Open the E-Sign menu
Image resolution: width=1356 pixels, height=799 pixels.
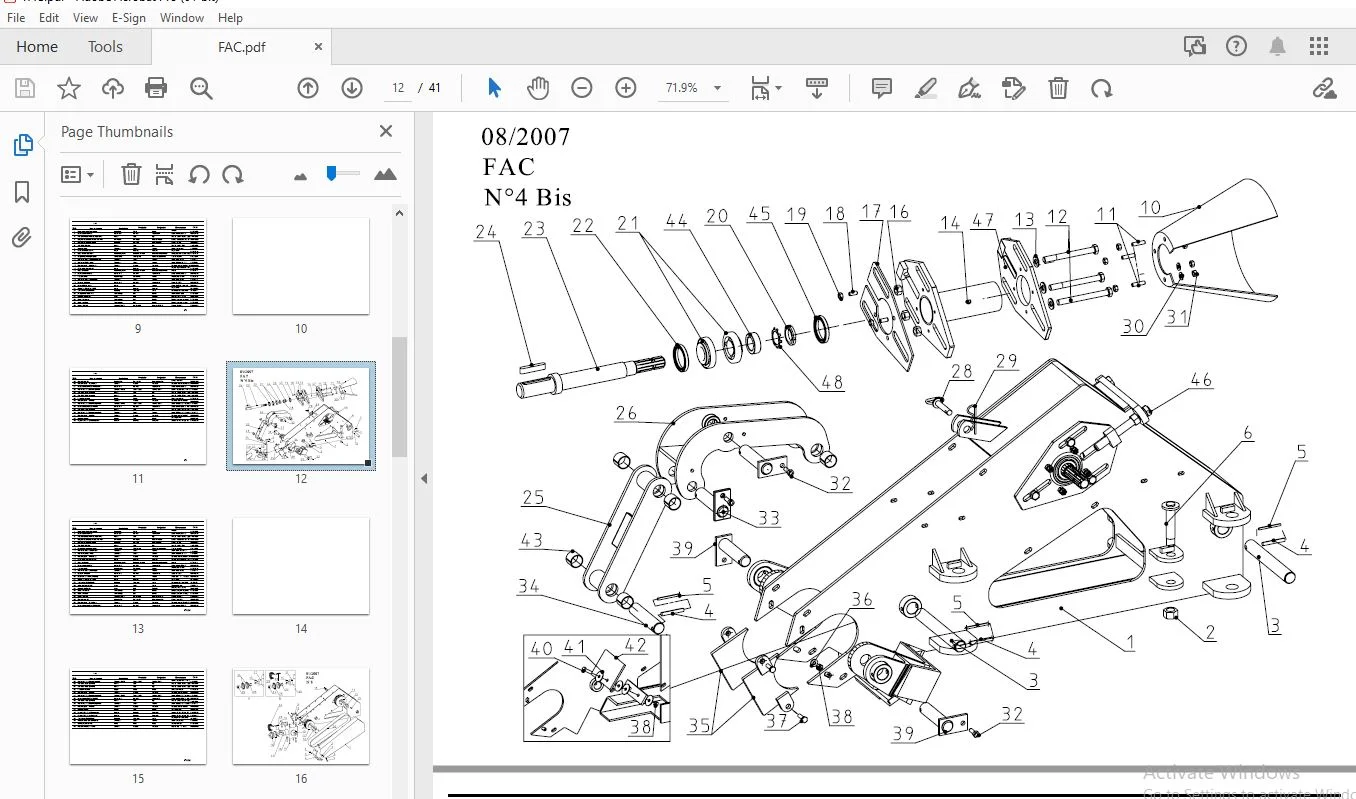coord(129,18)
